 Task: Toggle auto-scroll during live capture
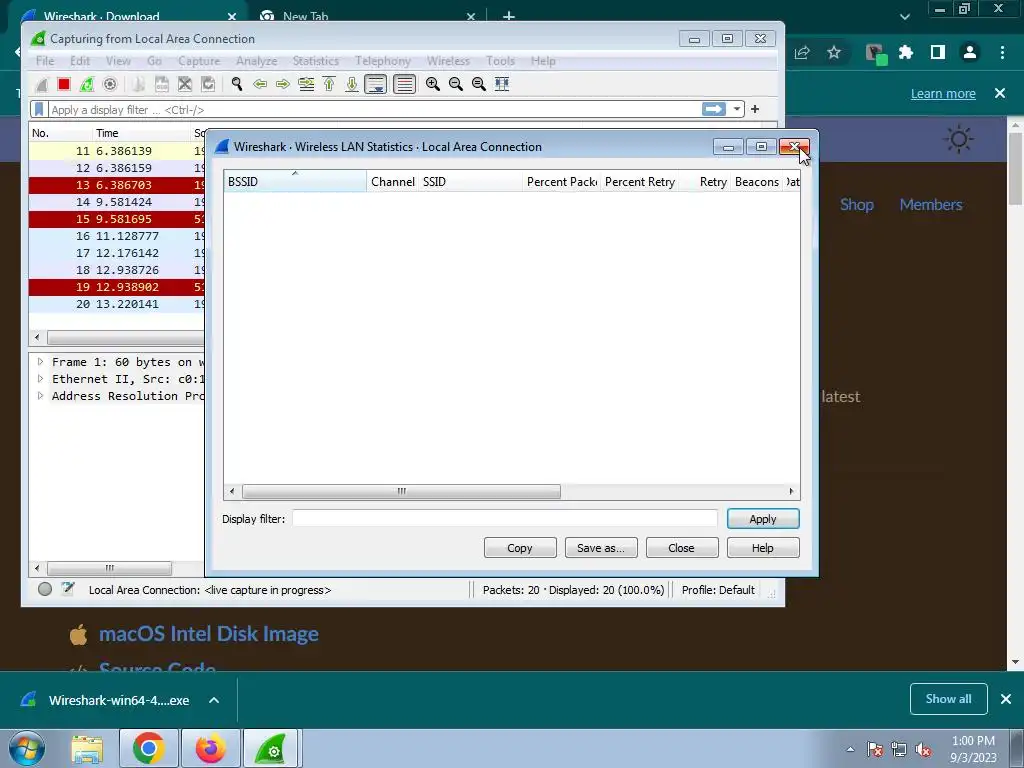tap(376, 84)
